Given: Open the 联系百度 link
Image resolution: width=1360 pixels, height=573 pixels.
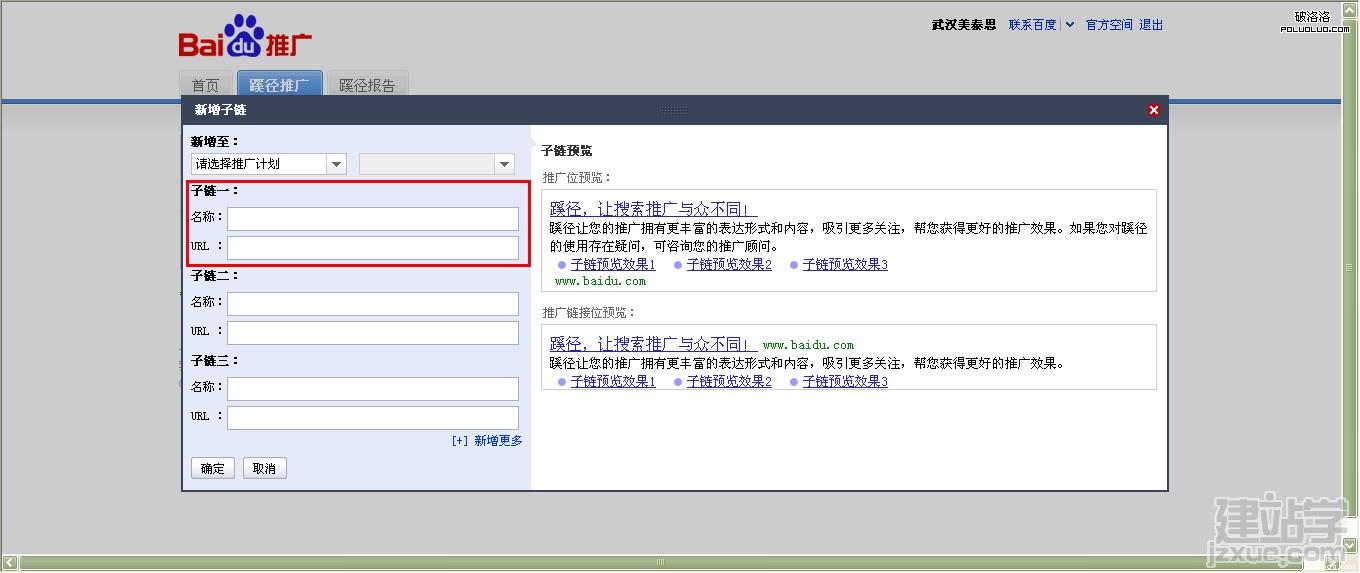Looking at the screenshot, I should [1032, 25].
